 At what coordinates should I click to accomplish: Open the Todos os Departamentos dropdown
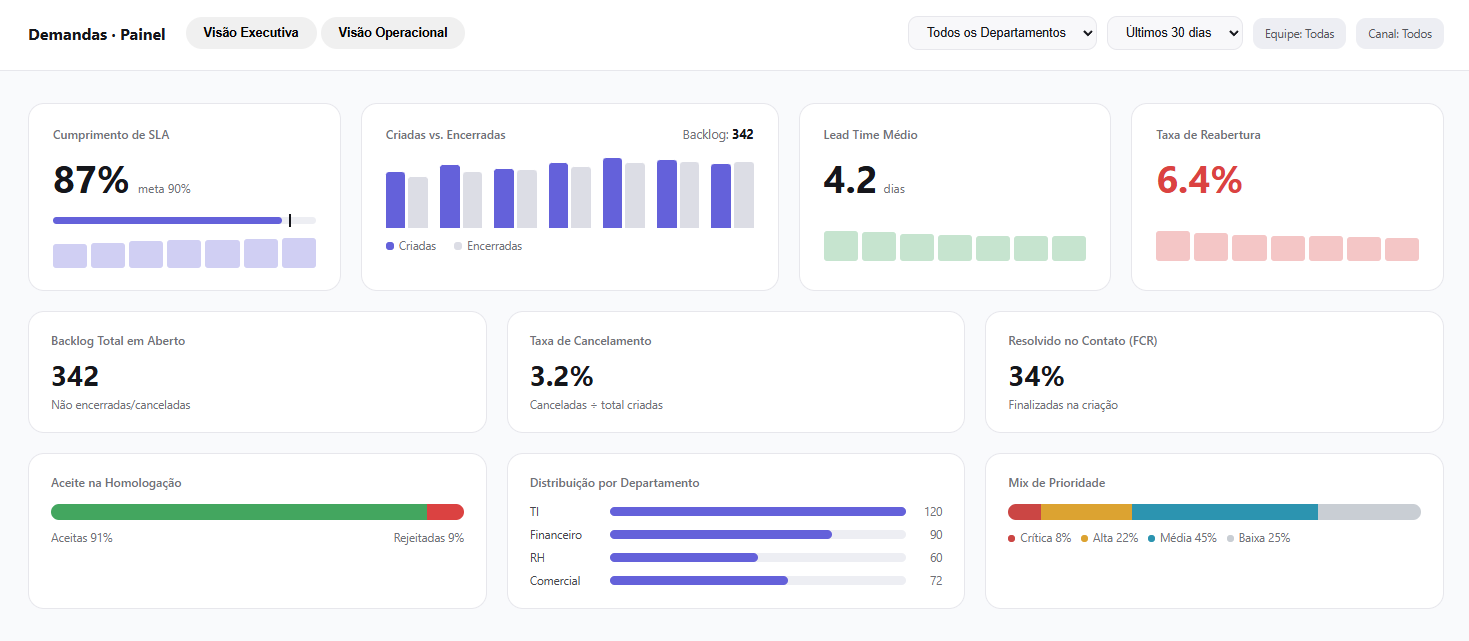click(x=1002, y=33)
